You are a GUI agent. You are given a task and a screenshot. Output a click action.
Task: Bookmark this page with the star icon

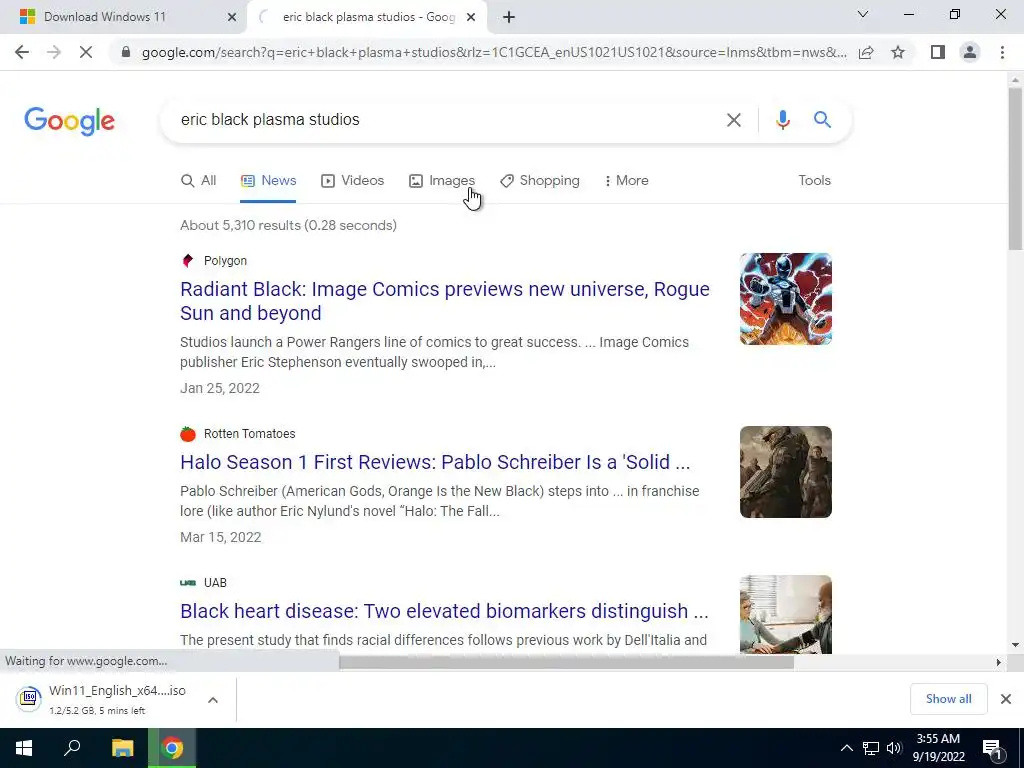click(898, 52)
